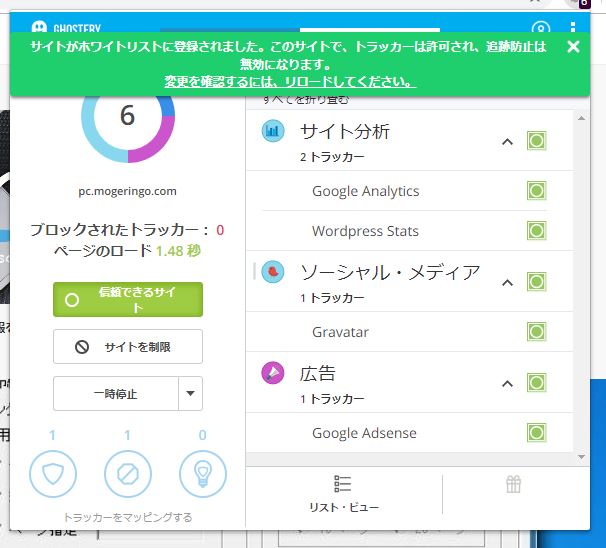Open the gift rewards tab icon
The height and width of the screenshot is (548, 606).
514,484
